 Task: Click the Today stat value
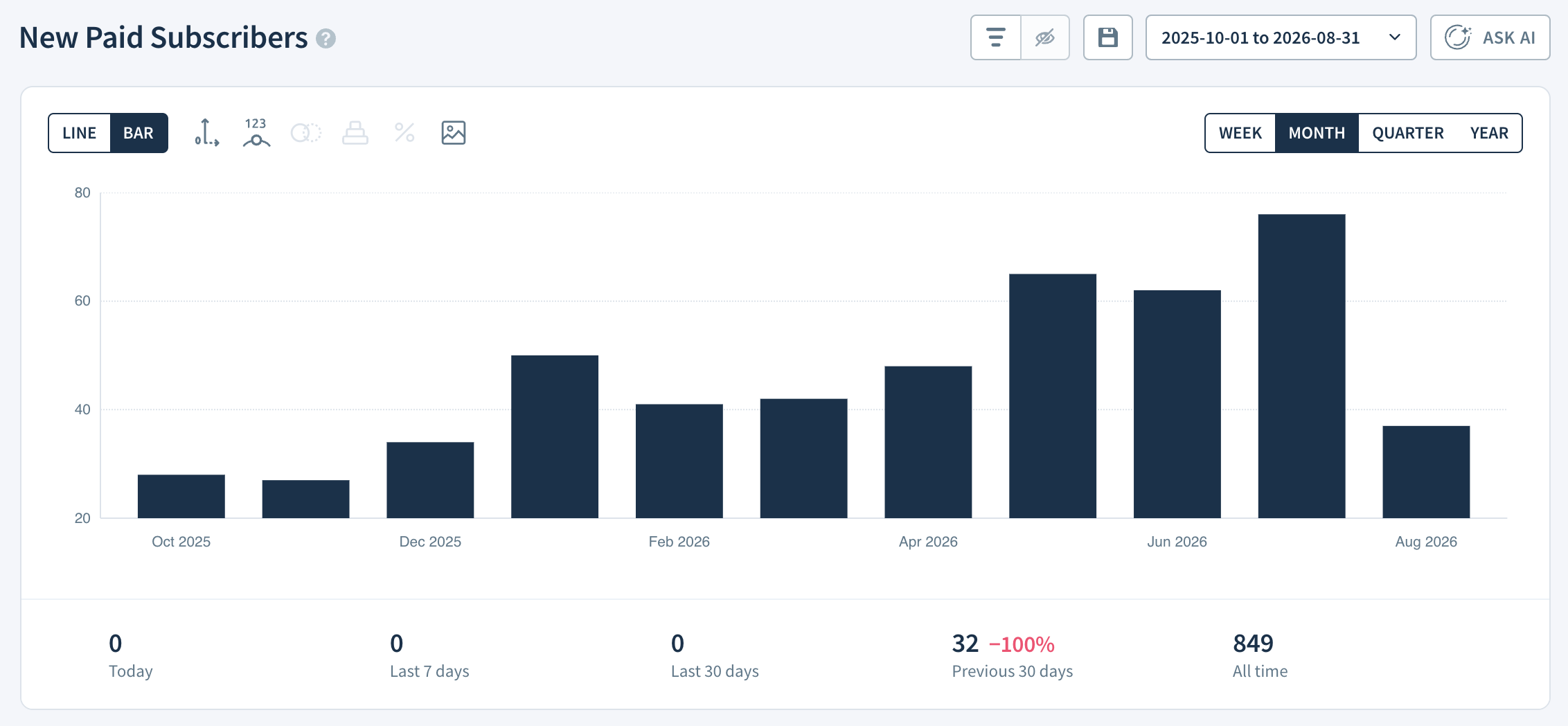116,644
